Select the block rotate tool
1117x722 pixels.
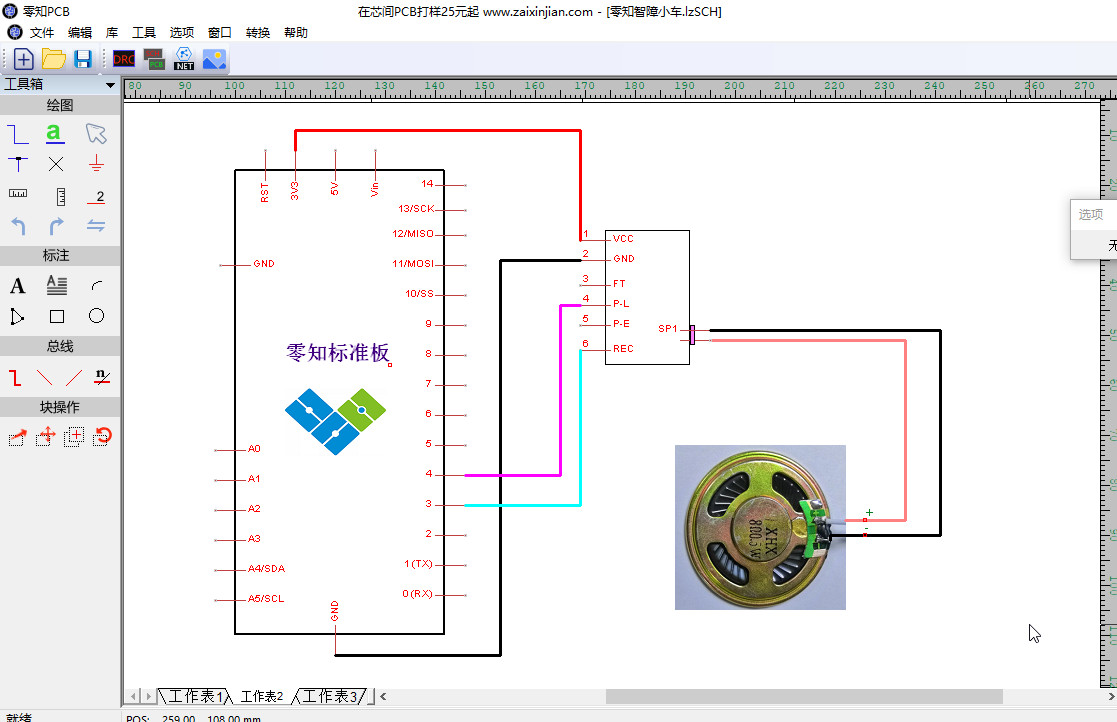(103, 436)
